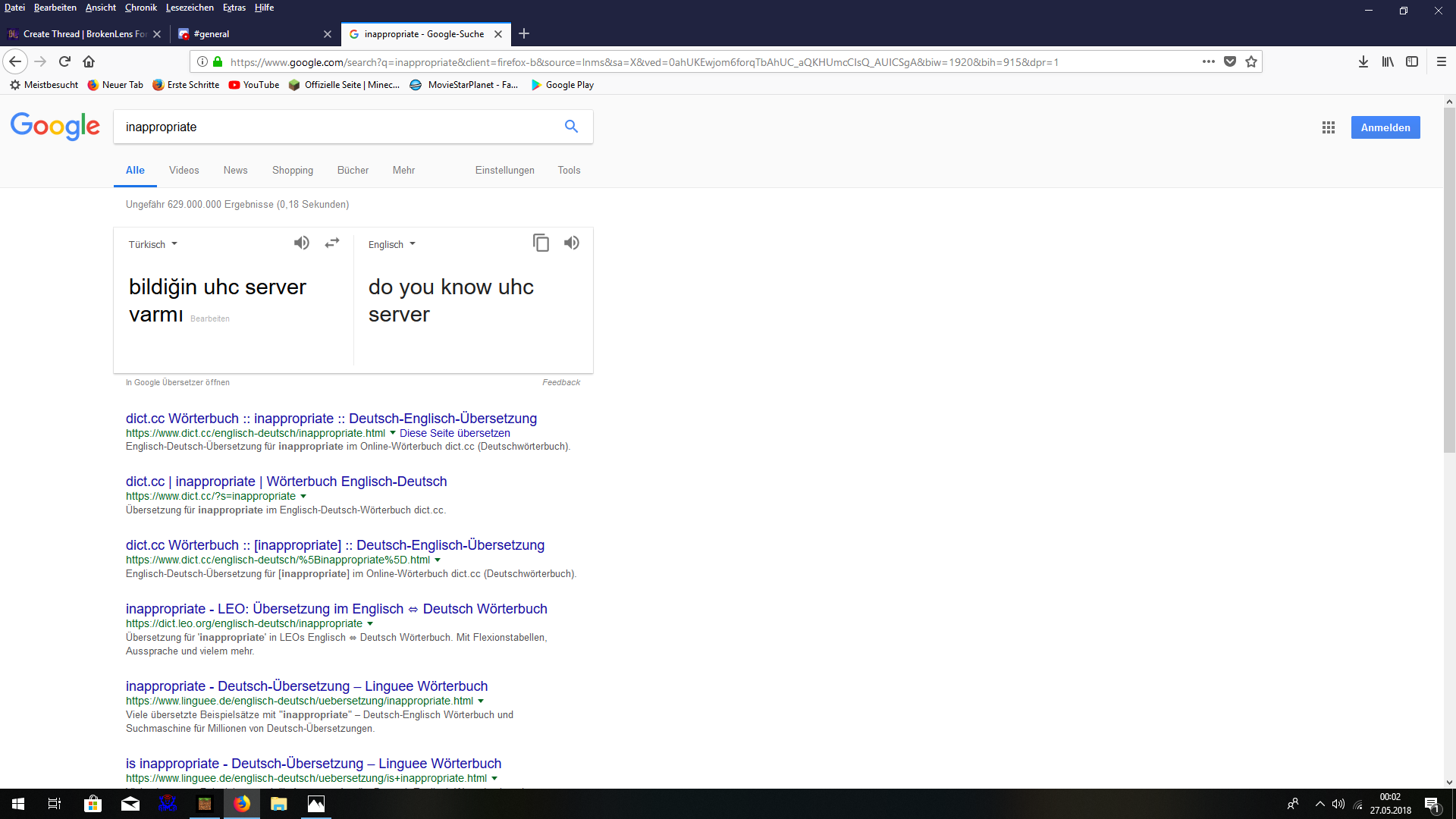Close the Create Thread BrokenLens tab
The image size is (1456, 819).
pos(157,33)
